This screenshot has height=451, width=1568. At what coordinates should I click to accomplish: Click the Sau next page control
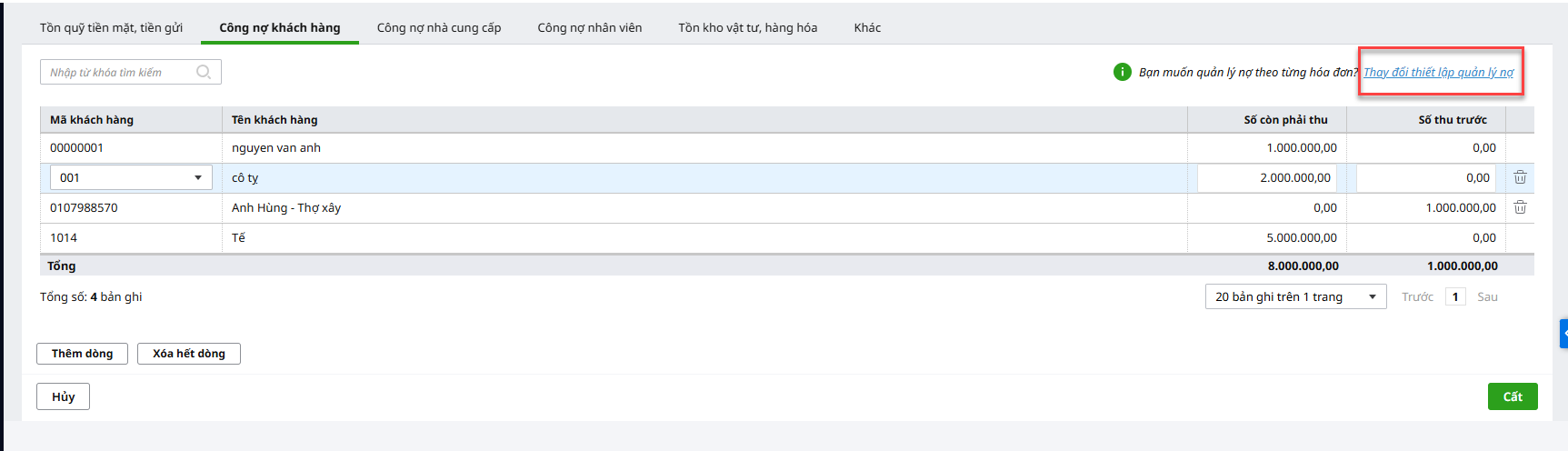pyautogui.click(x=1487, y=297)
